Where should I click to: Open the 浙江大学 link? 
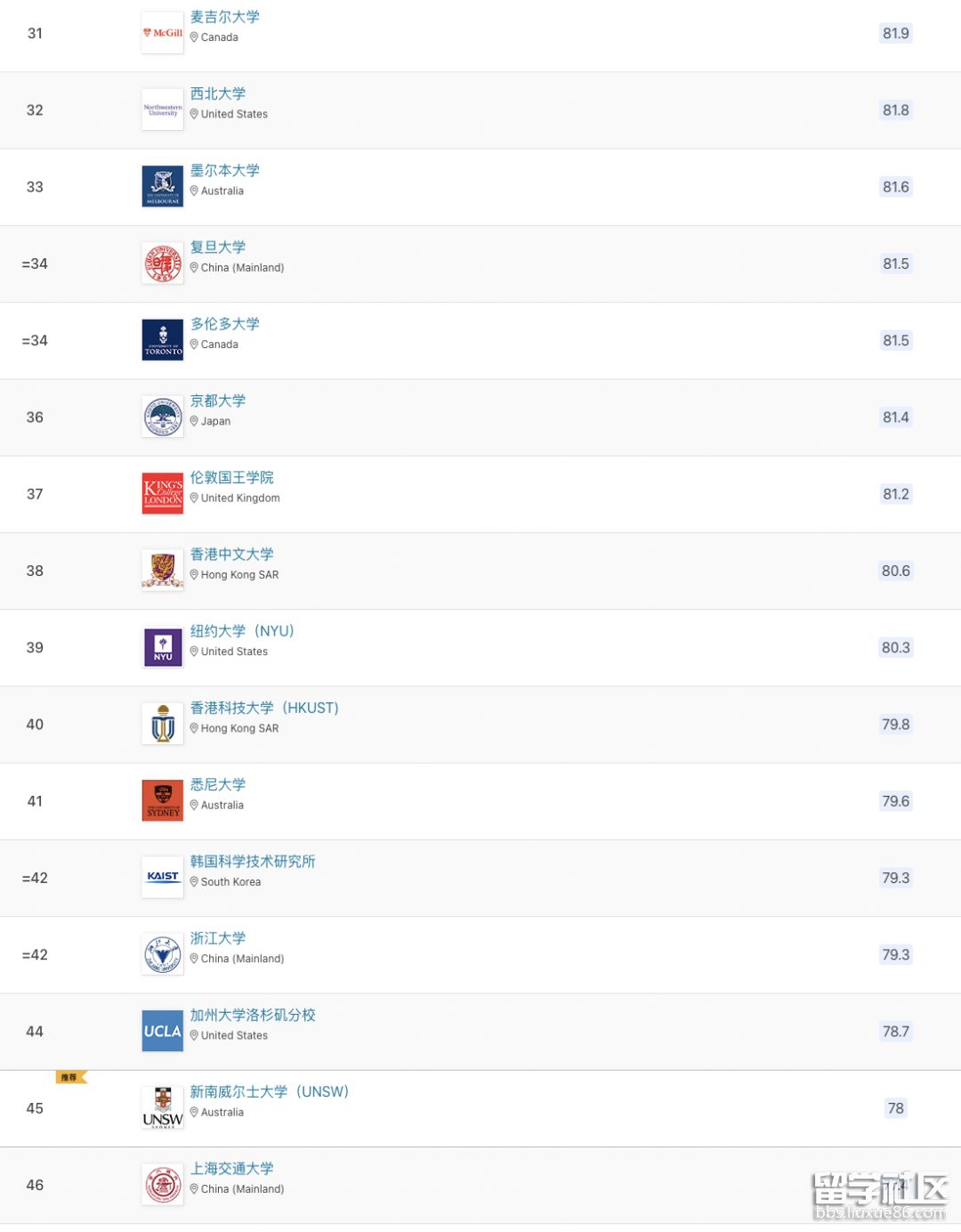click(218, 938)
